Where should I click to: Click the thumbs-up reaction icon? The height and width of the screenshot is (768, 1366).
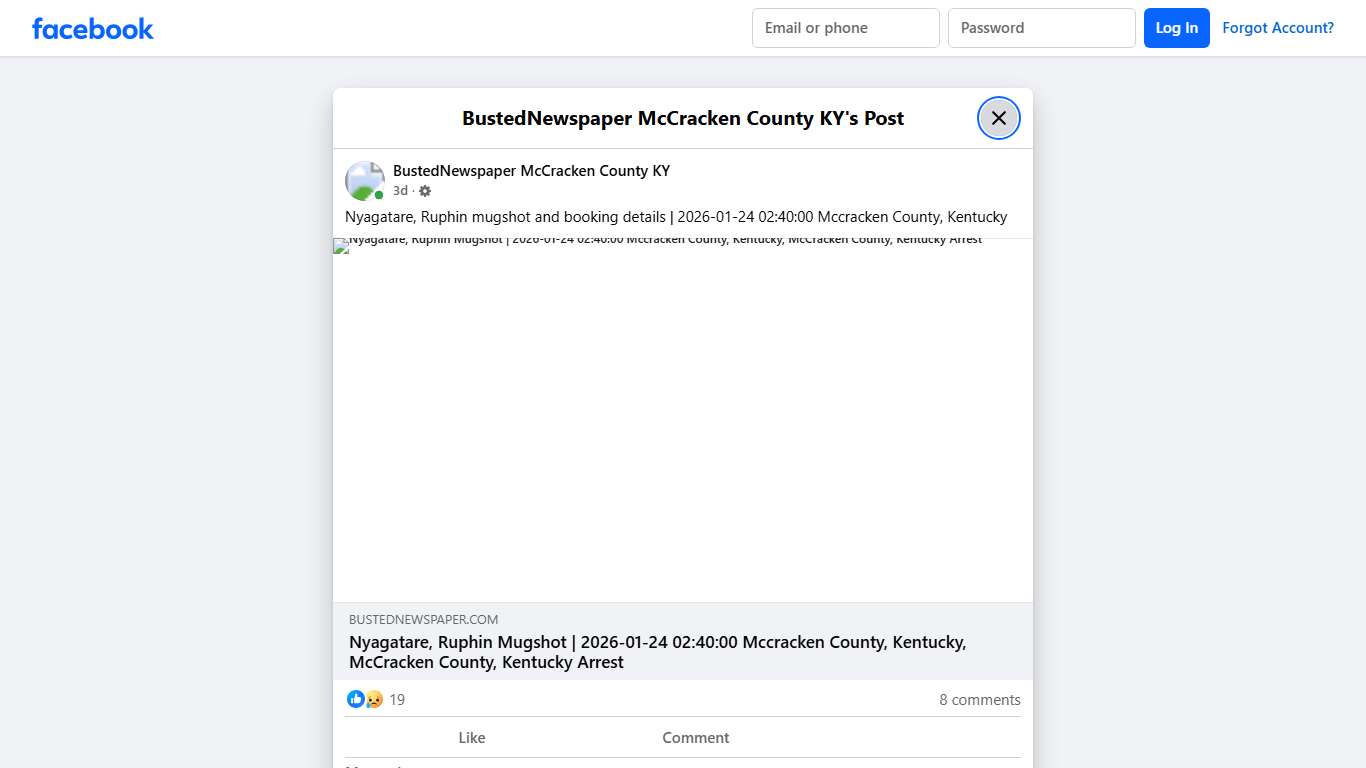(356, 699)
